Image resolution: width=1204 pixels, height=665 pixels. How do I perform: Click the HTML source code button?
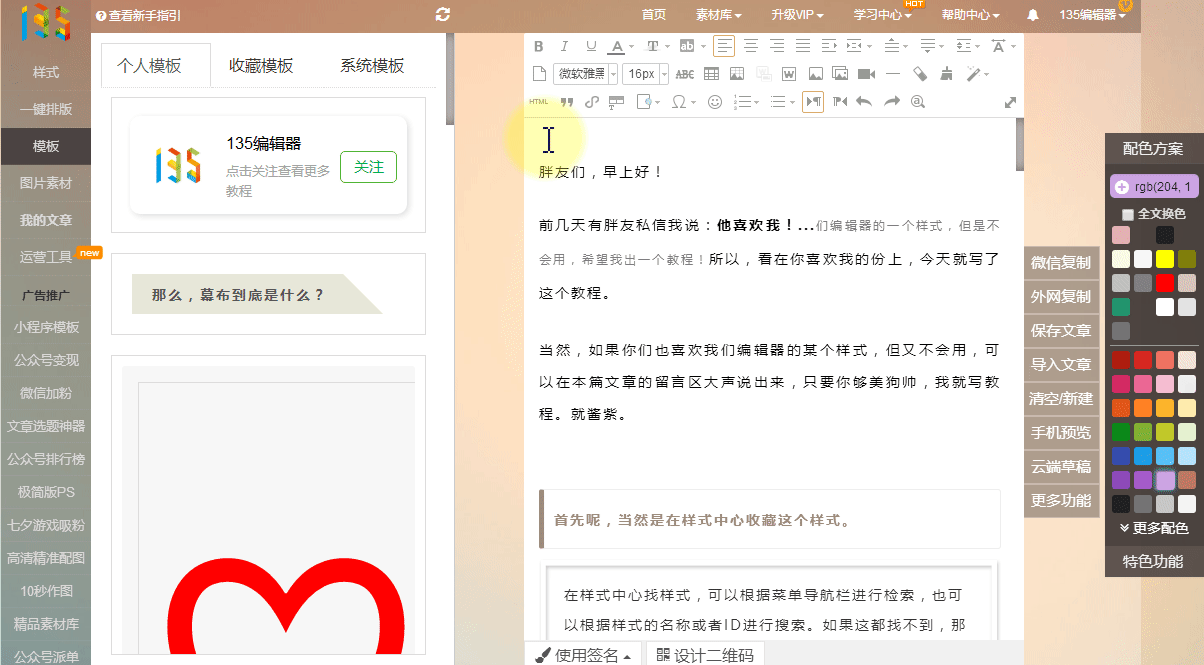tap(539, 102)
